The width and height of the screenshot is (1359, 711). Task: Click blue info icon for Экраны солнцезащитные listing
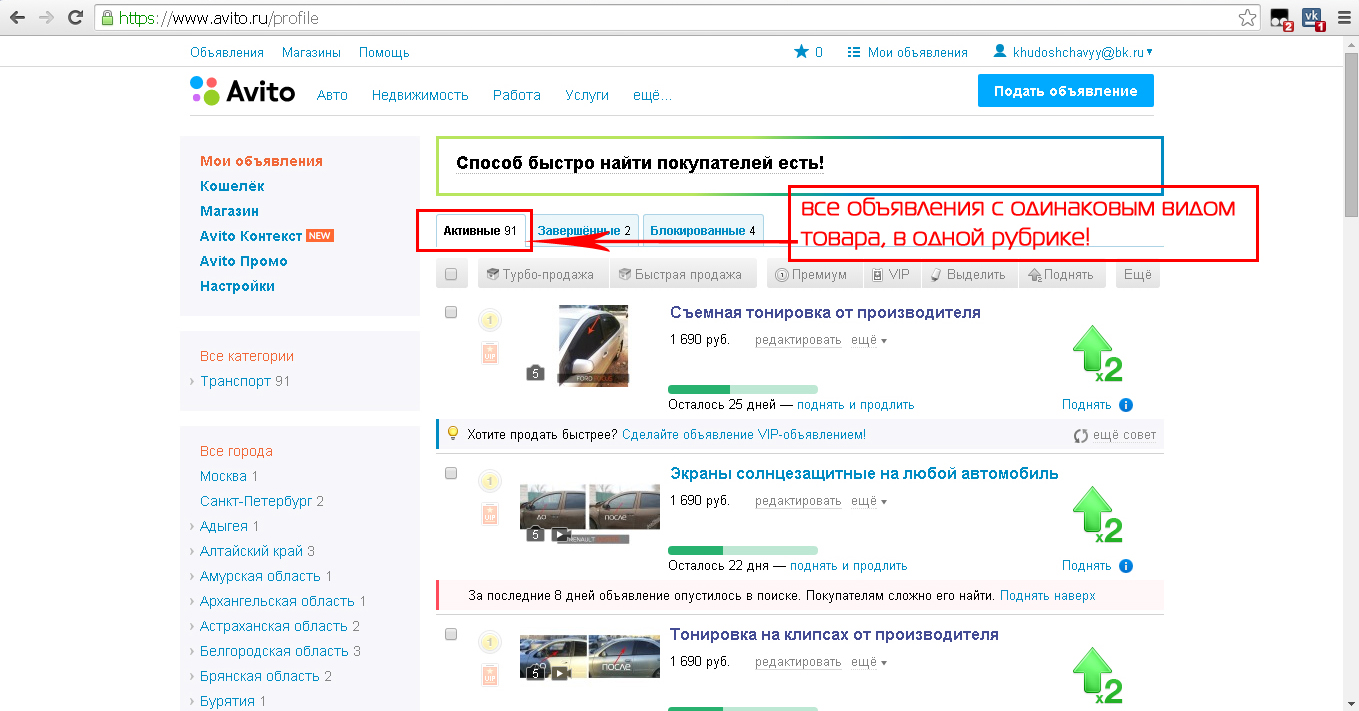[1125, 565]
